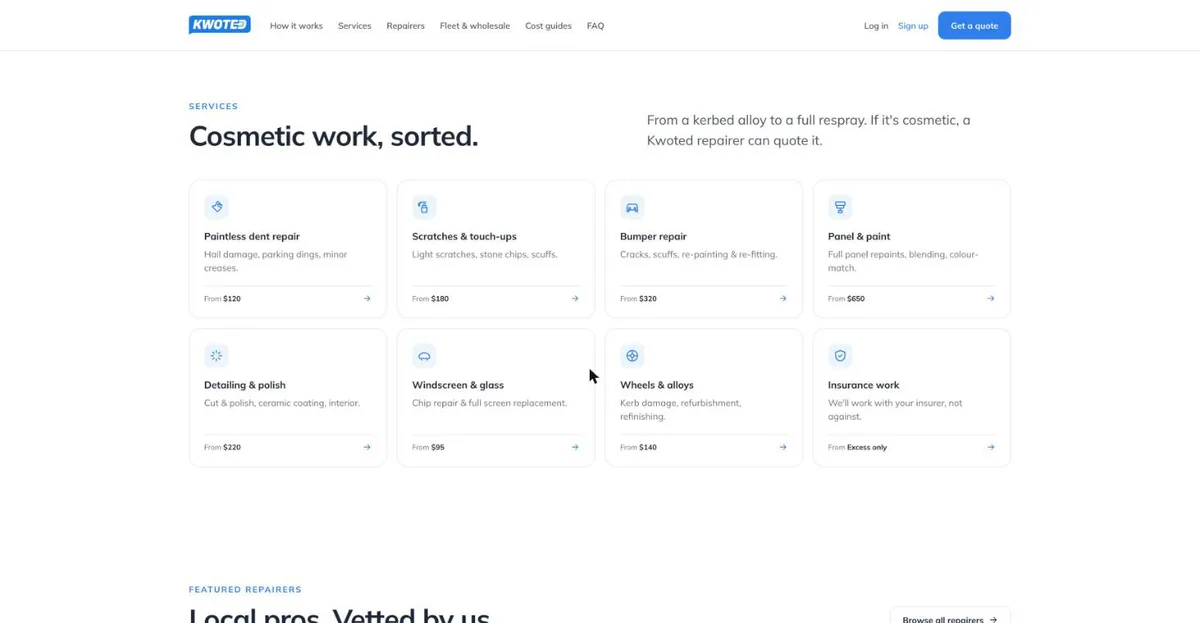The image size is (1200, 623).
Task: Click the Panel & paint roller icon
Action: 840,207
